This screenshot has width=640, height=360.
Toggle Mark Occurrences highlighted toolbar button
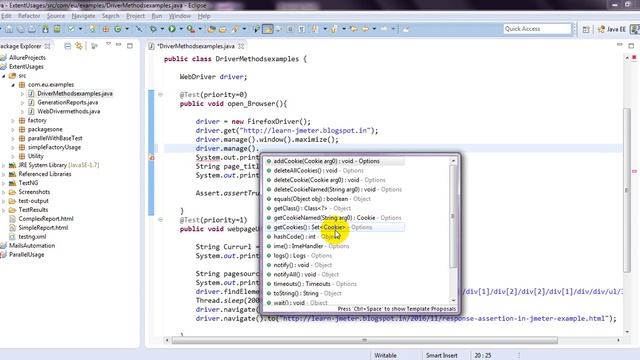click(268, 29)
